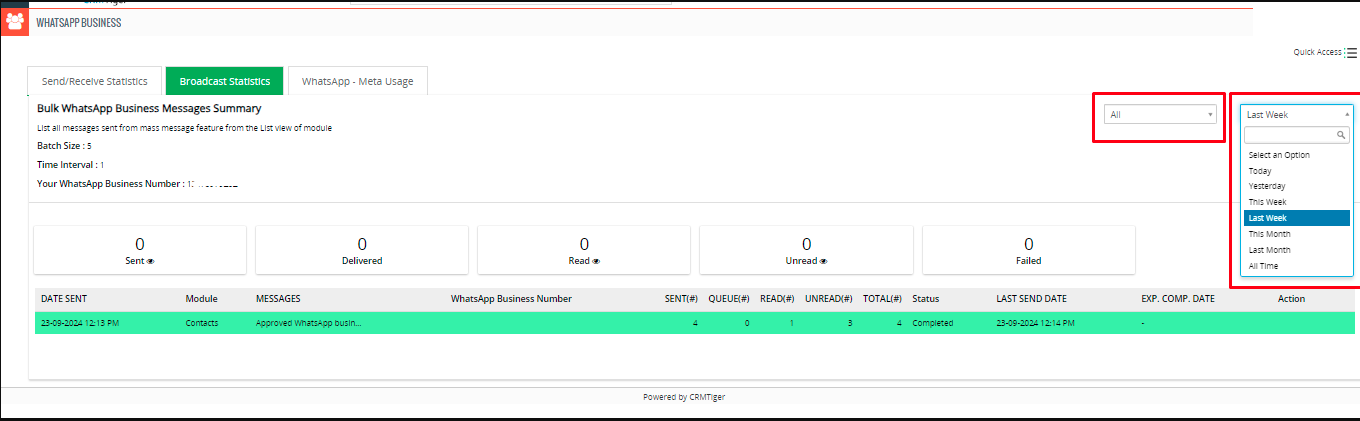Screen dimensions: 1360x421
Task: Click the UNREAD(#) column header
Action: 828,299
